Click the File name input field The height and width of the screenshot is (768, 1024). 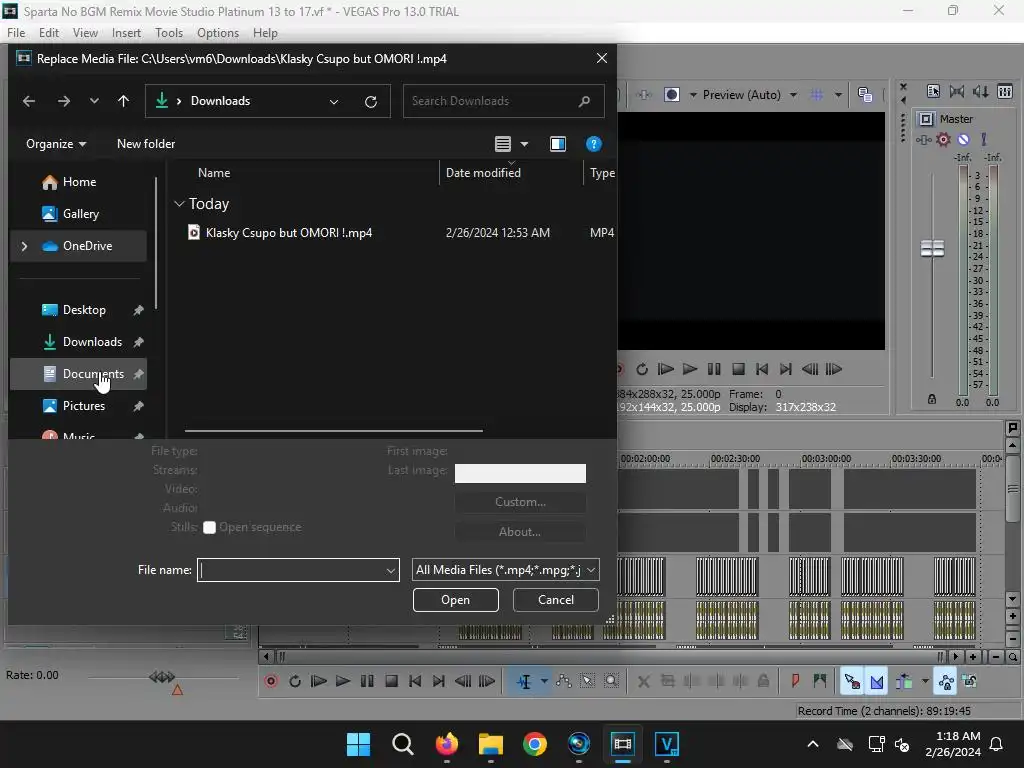click(298, 569)
